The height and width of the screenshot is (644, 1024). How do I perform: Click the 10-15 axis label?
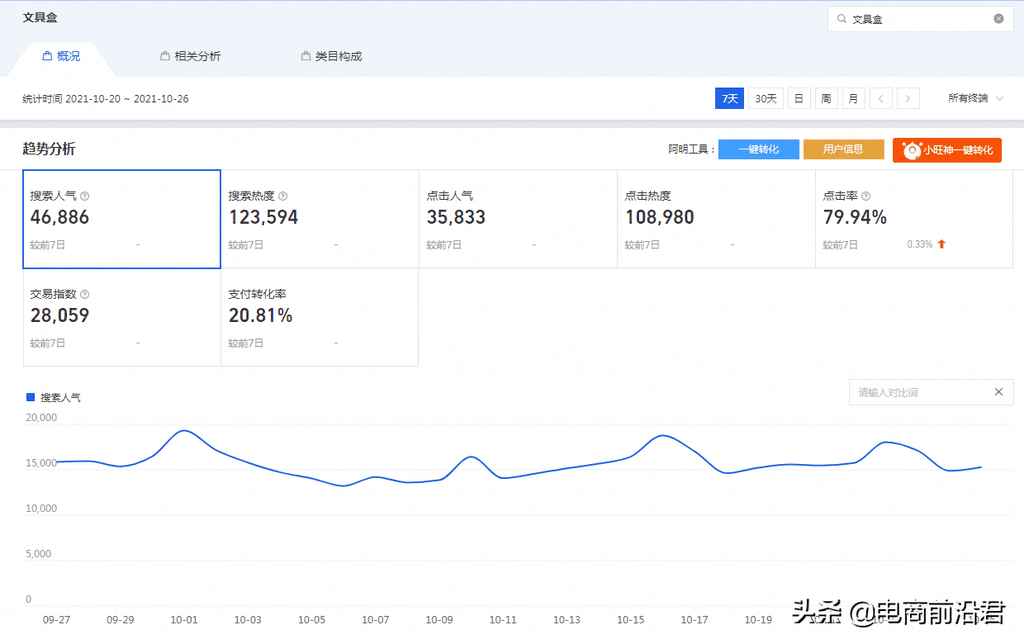coord(631,620)
